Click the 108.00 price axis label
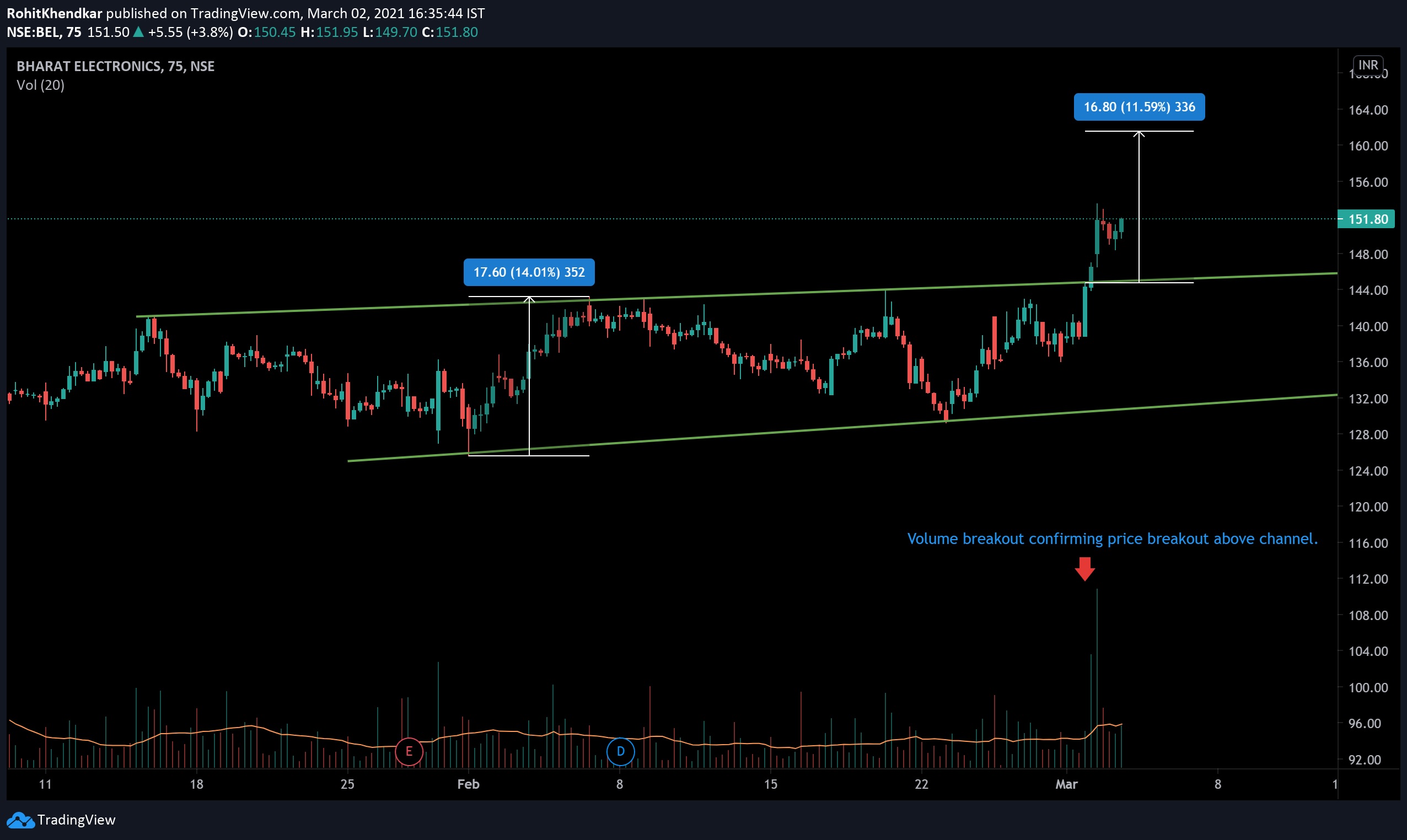Image resolution: width=1407 pixels, height=840 pixels. click(1368, 615)
